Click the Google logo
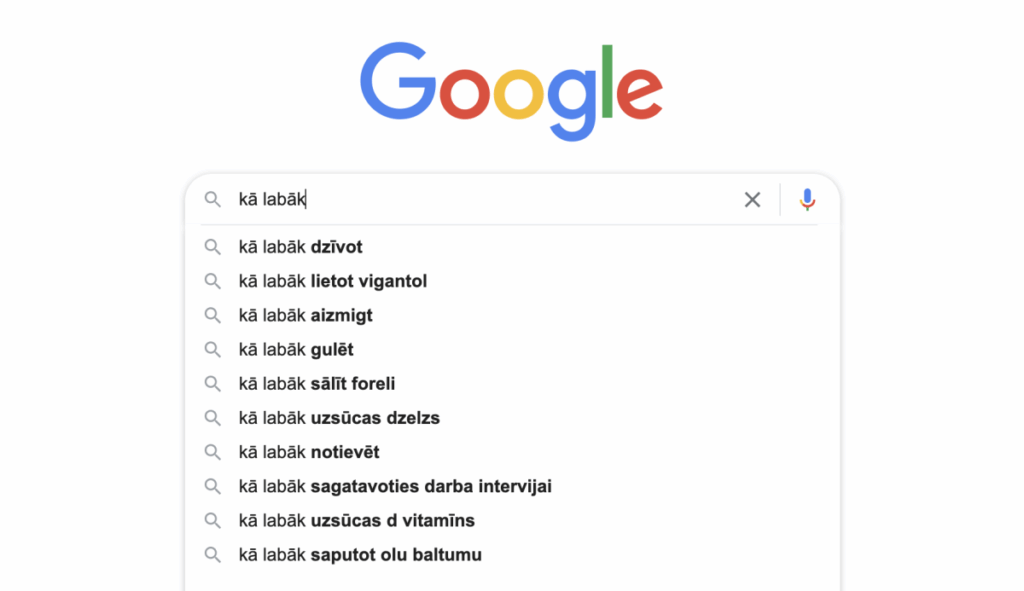 point(511,87)
